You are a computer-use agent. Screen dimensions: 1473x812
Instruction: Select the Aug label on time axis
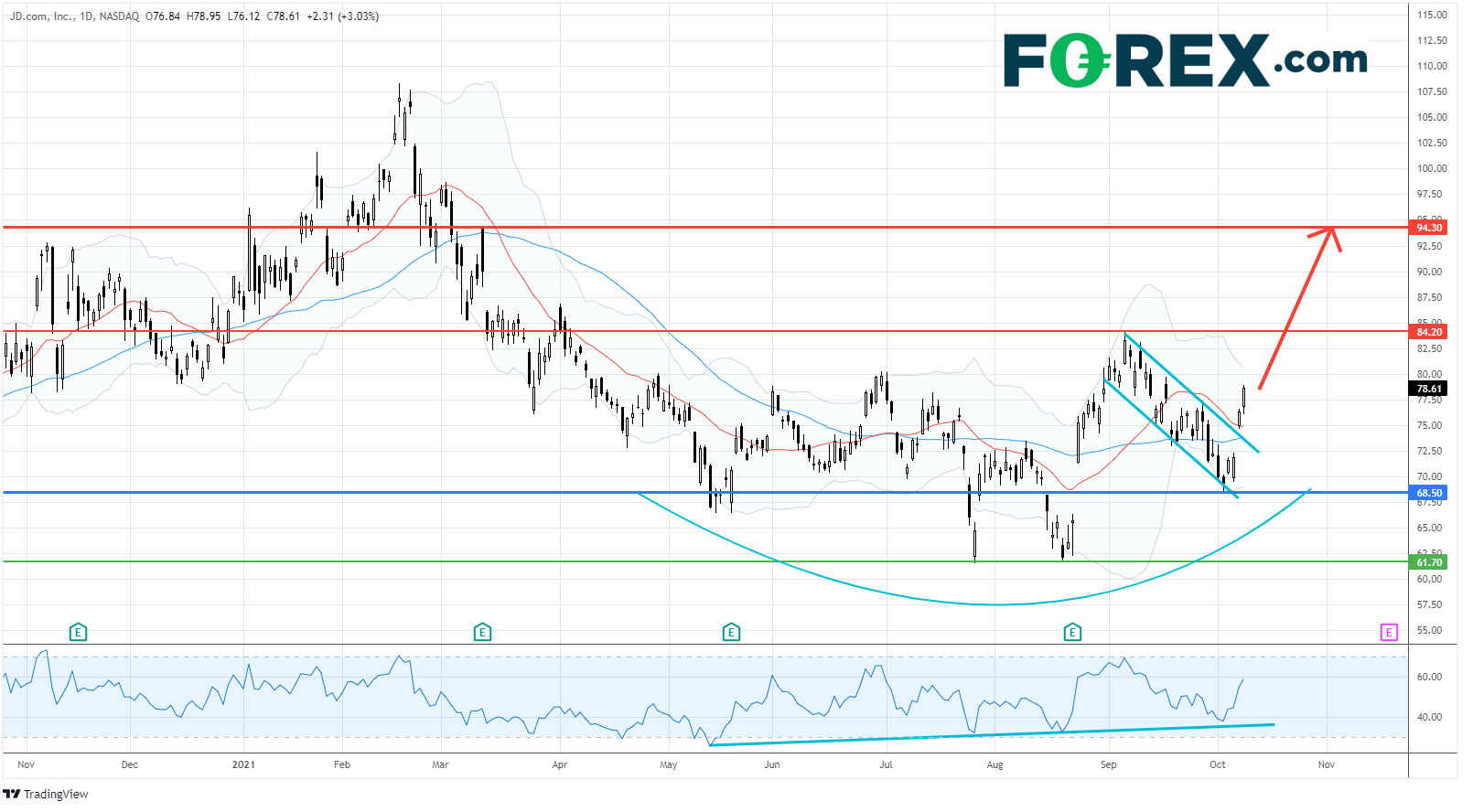(995, 764)
